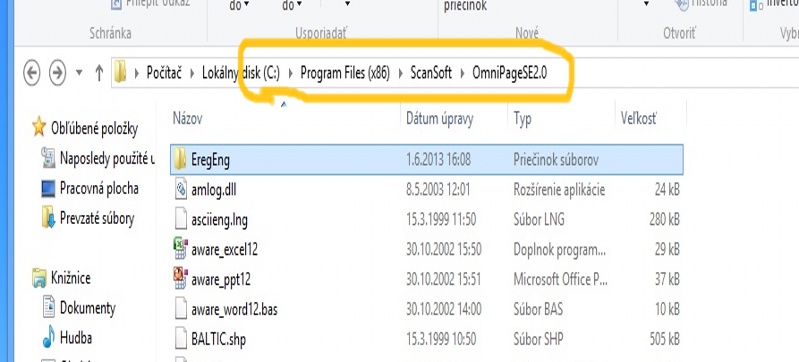The image size is (799, 362).
Task: Select aware_excel12 file name
Action: click(x=225, y=249)
